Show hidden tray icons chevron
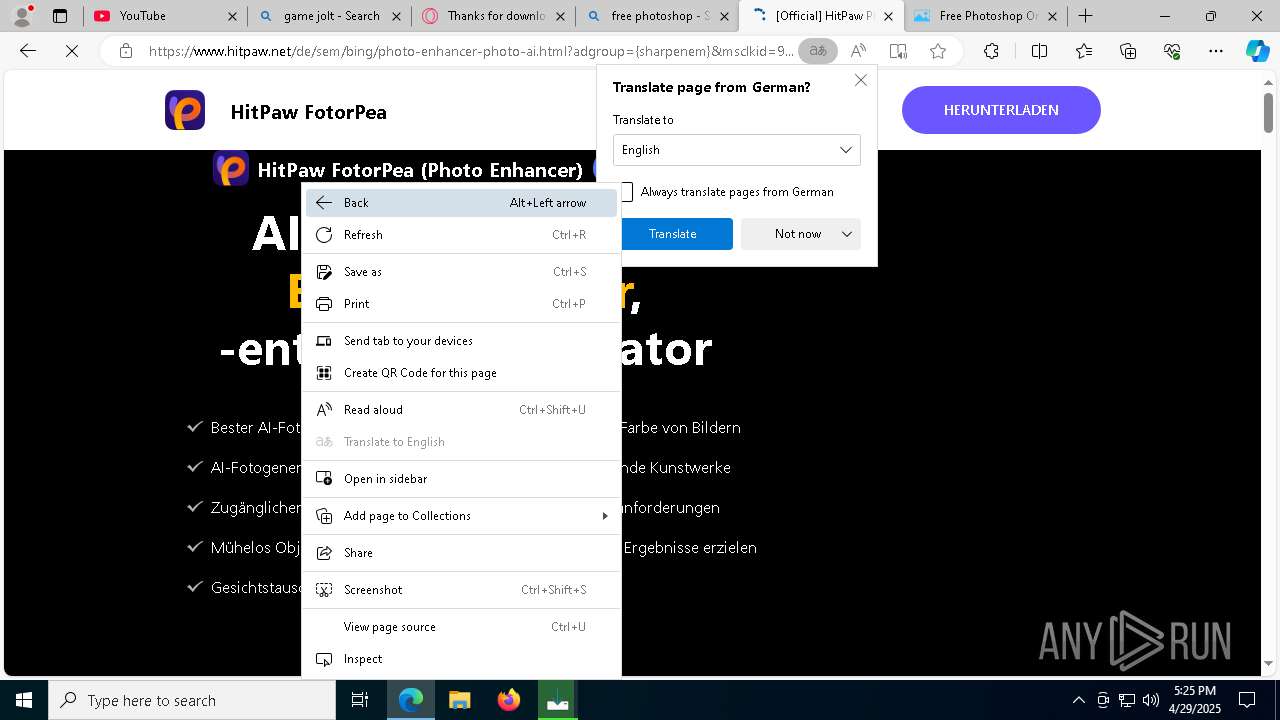The height and width of the screenshot is (720, 1280). tap(1078, 700)
